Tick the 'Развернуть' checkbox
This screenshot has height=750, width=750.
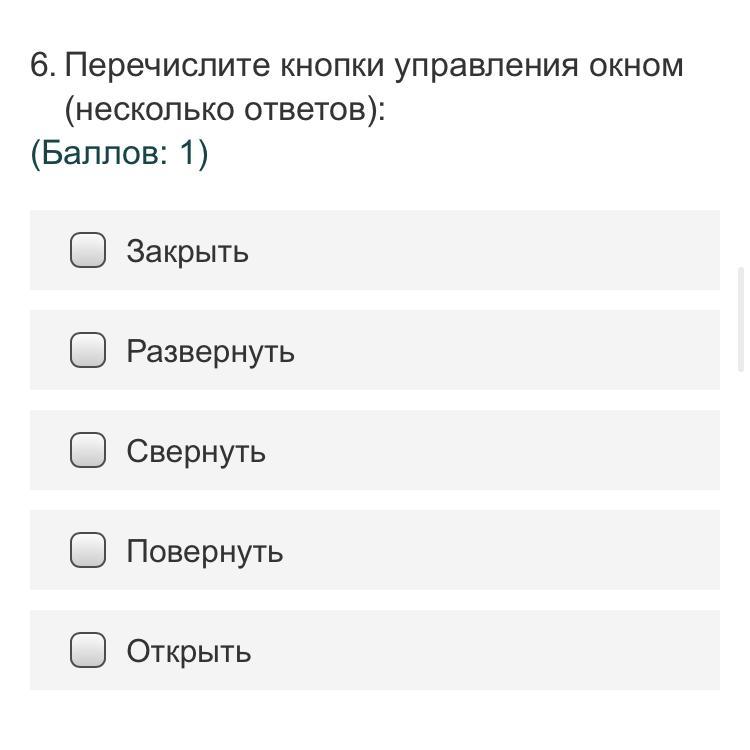[x=88, y=350]
